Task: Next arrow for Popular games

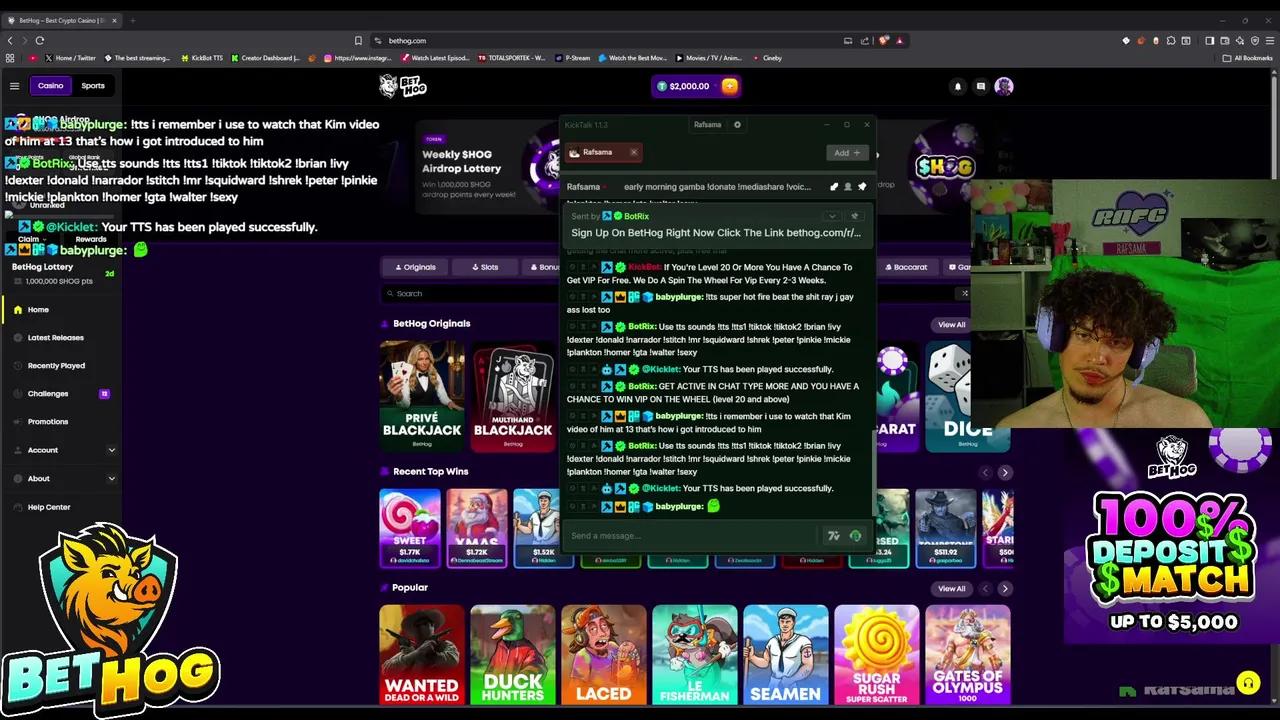Action: (1004, 589)
